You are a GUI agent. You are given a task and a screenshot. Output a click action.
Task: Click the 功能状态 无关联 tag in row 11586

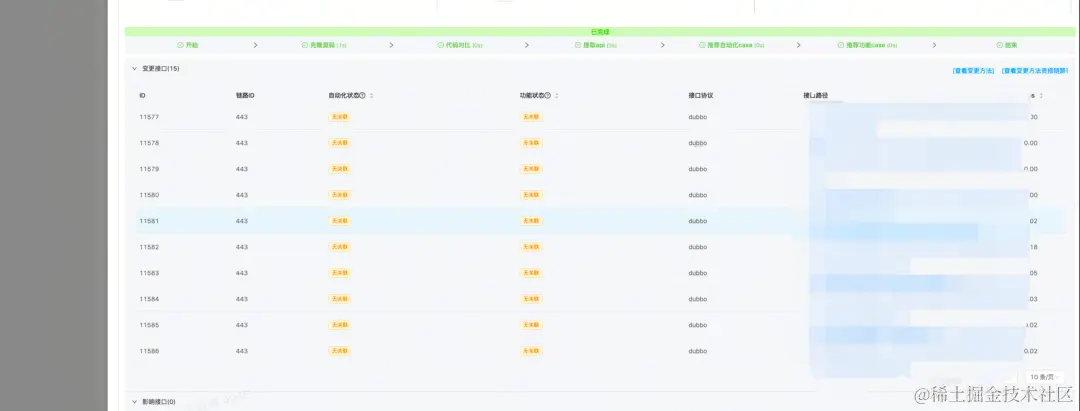531,351
